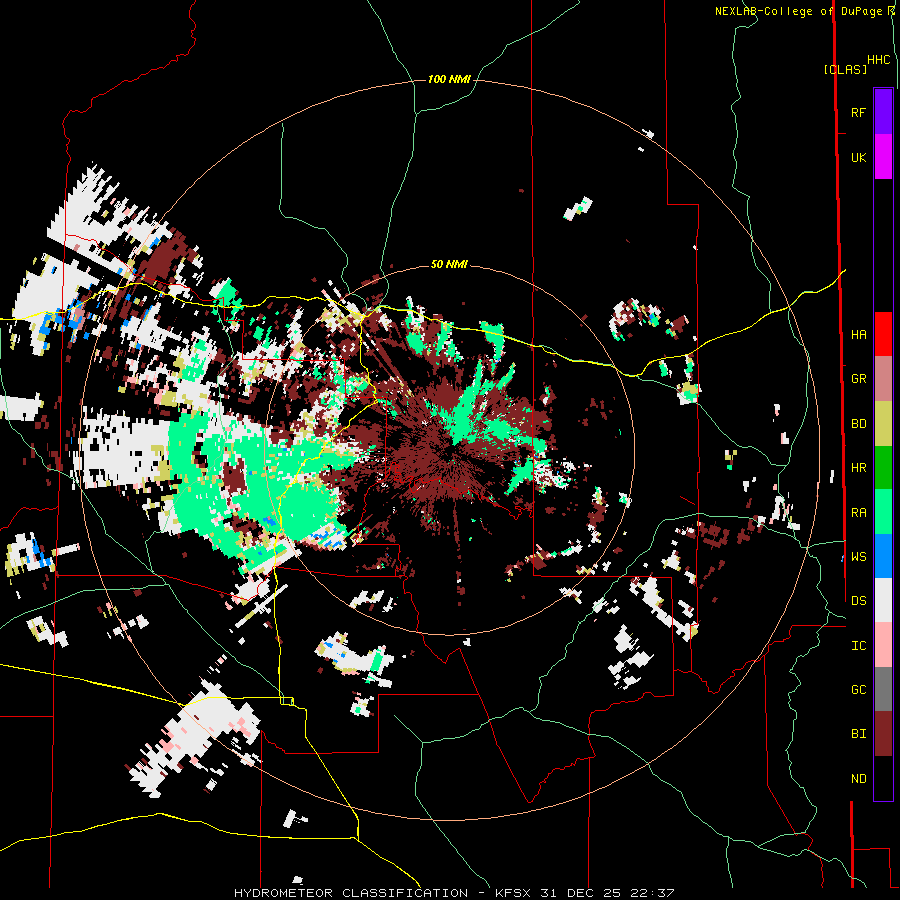Click the HA red legend swatch

[x=883, y=334]
